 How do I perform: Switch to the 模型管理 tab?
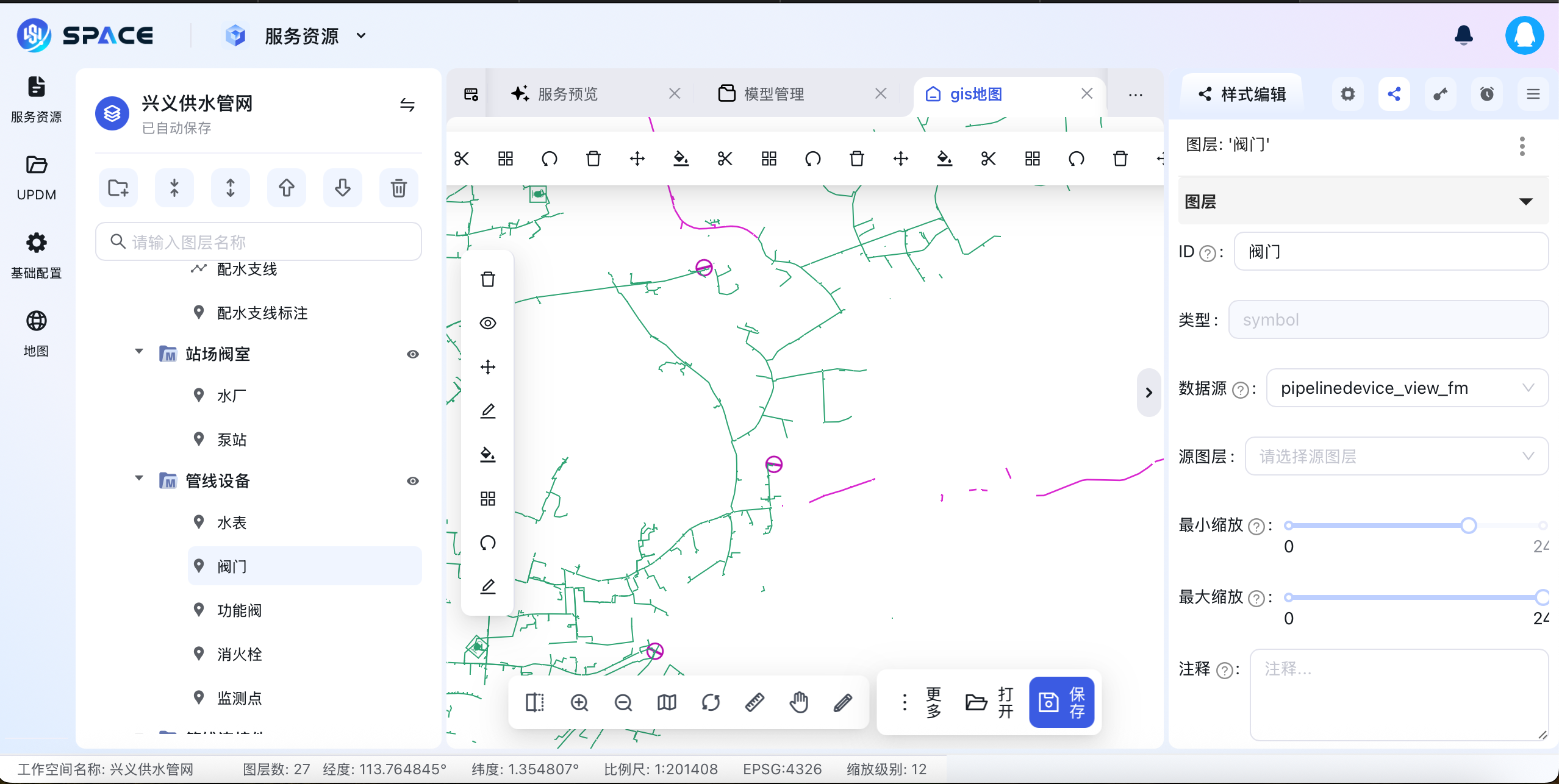[773, 94]
